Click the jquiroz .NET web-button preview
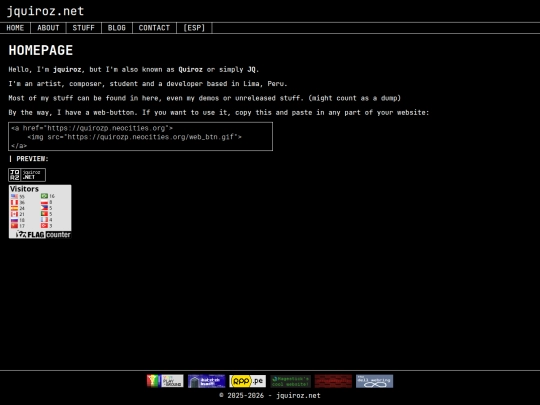 [27, 175]
